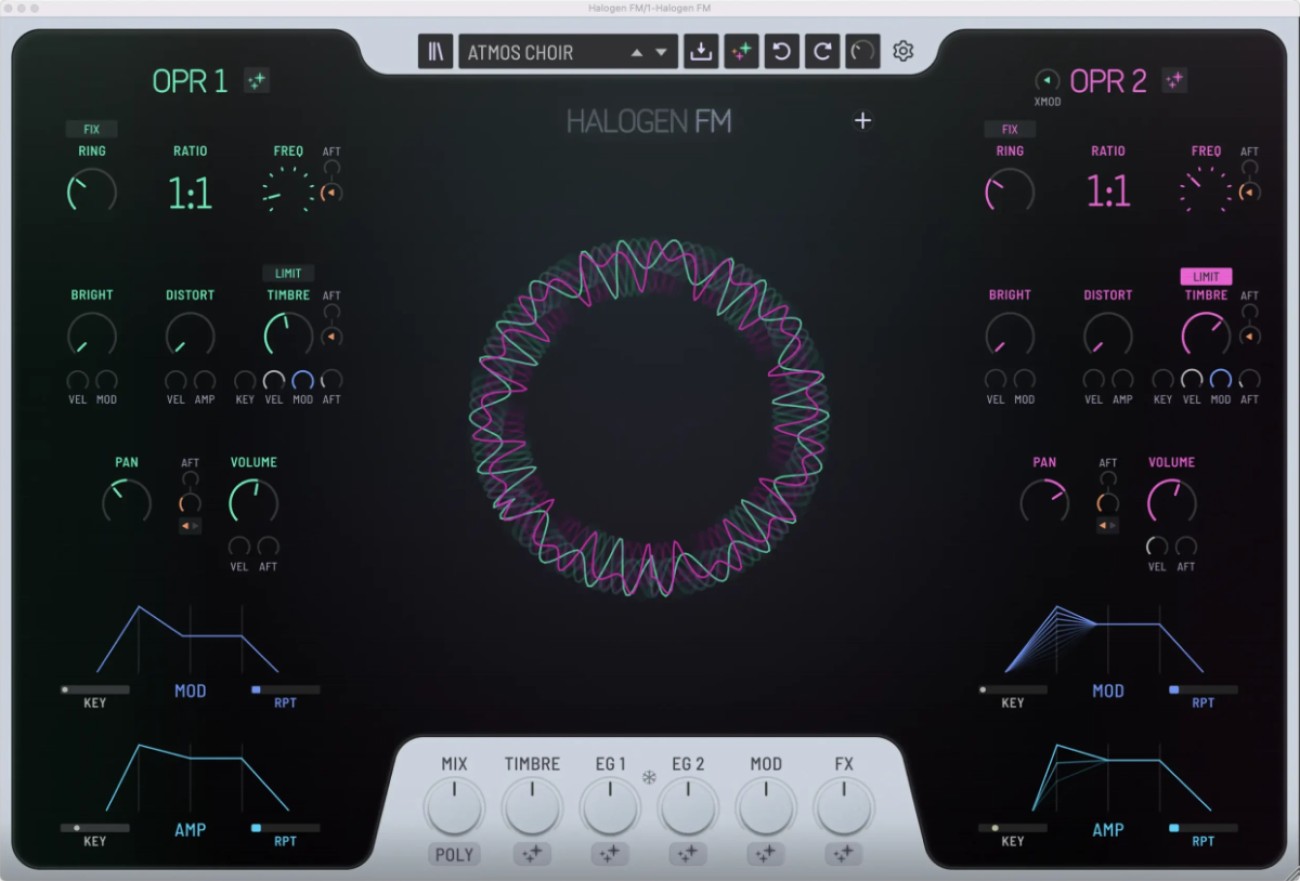Click the plus button near the title
Screen dimensions: 1300x881
(x=862, y=121)
